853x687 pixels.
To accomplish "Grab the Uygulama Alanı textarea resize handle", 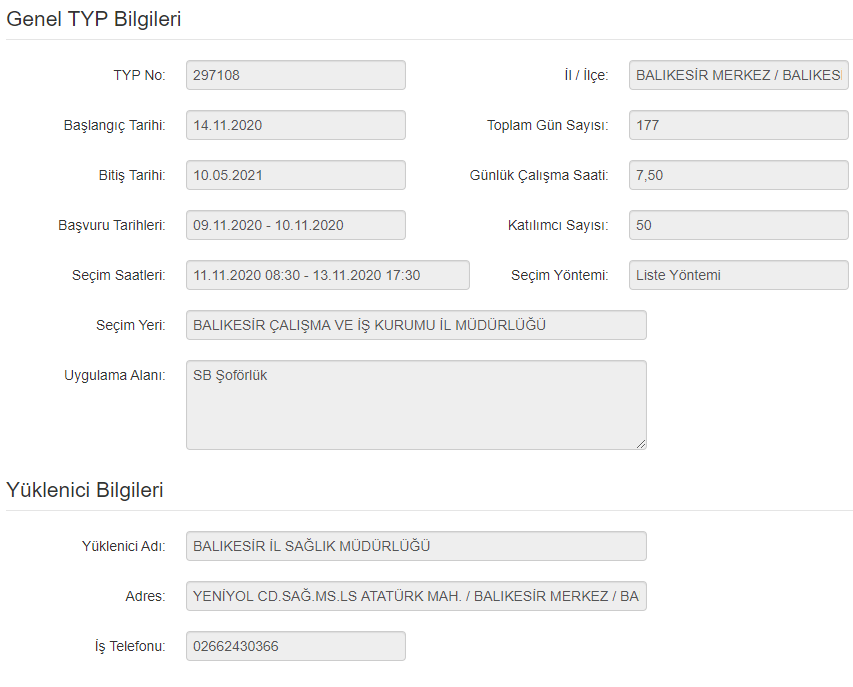I will (x=641, y=444).
